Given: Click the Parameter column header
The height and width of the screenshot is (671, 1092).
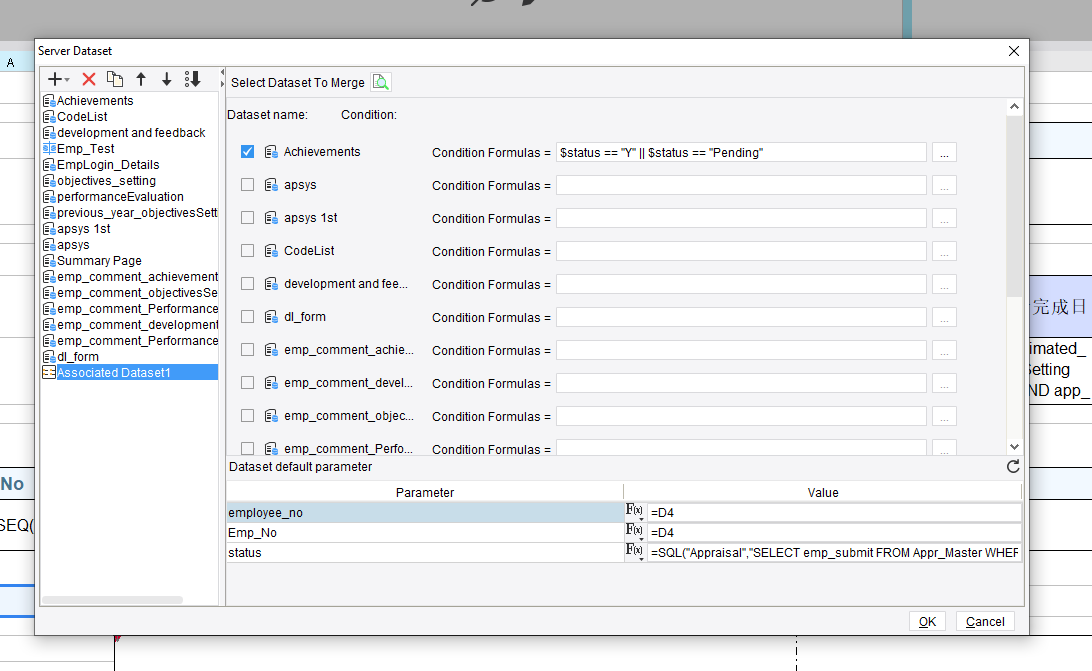Looking at the screenshot, I should [425, 493].
